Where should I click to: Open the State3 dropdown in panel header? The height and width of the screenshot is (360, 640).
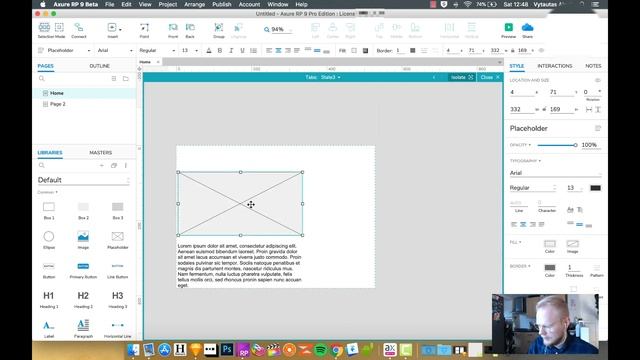pyautogui.click(x=331, y=77)
